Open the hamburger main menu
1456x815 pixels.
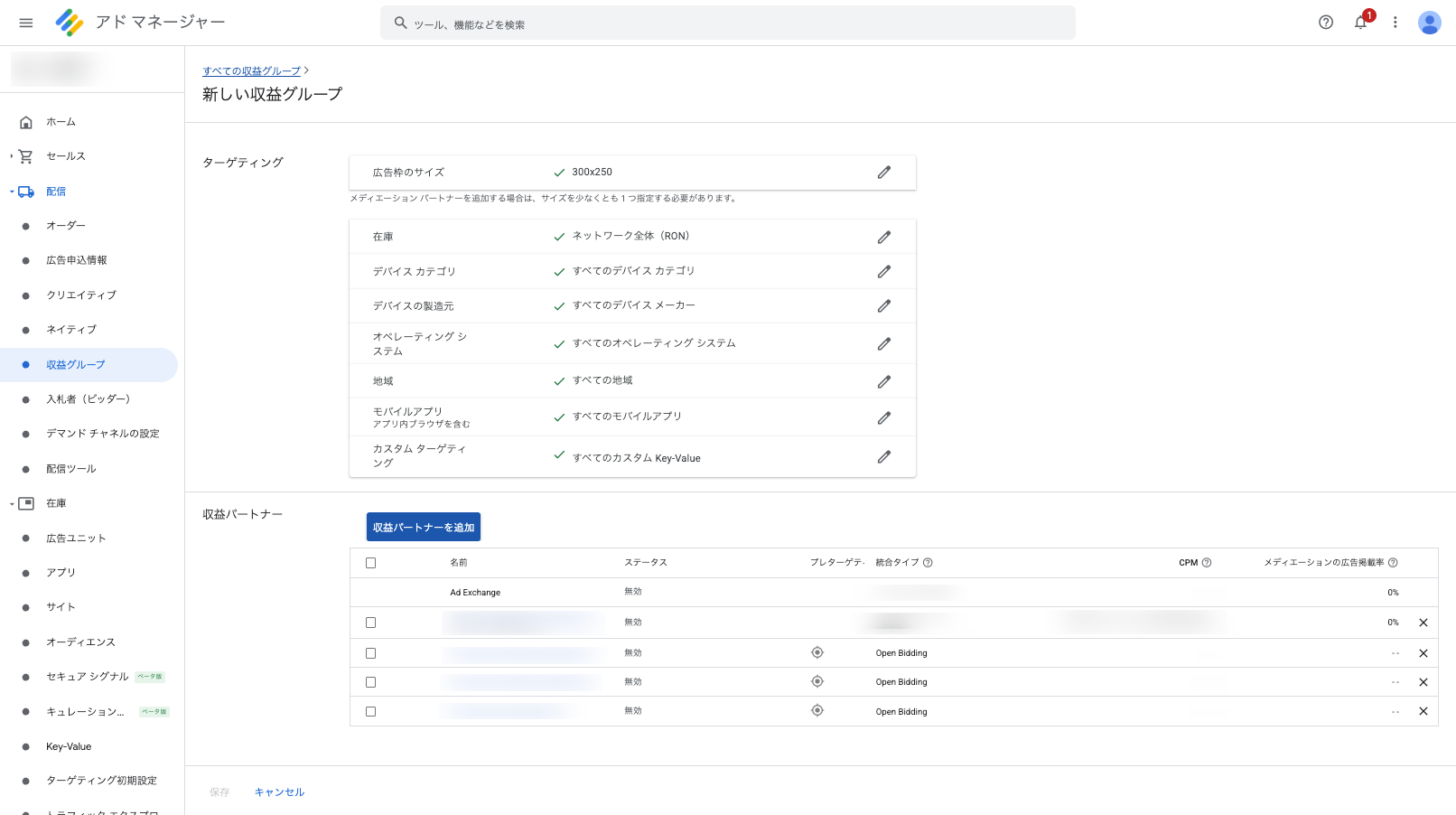click(x=26, y=23)
